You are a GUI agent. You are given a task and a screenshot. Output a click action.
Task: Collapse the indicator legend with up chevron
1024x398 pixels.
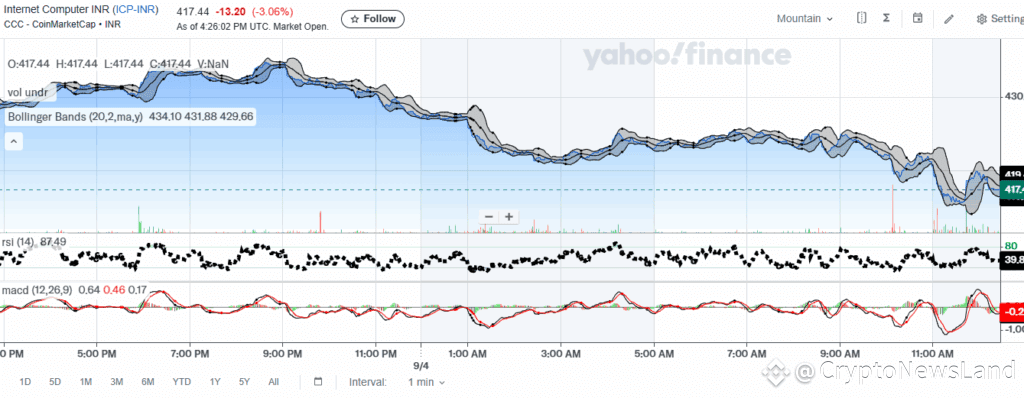[14, 141]
